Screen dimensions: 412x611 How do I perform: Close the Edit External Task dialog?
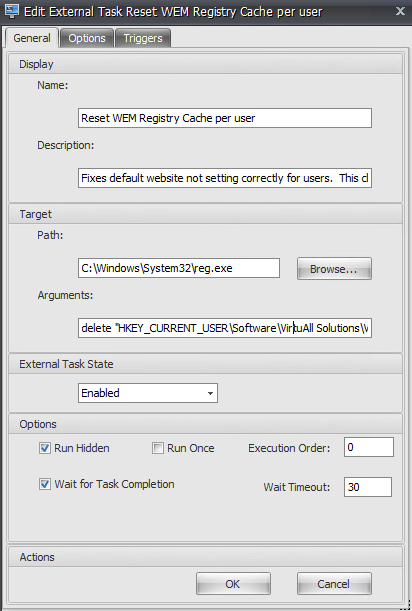coord(400,11)
